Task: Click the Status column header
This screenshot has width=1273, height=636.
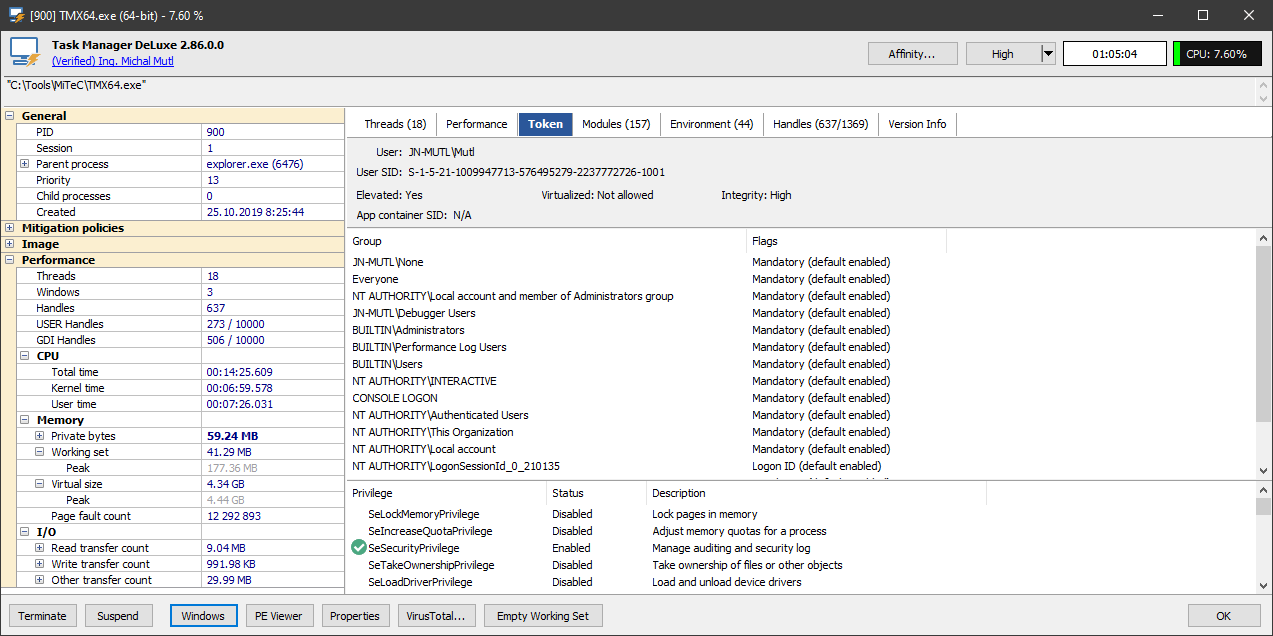Action: coord(596,493)
